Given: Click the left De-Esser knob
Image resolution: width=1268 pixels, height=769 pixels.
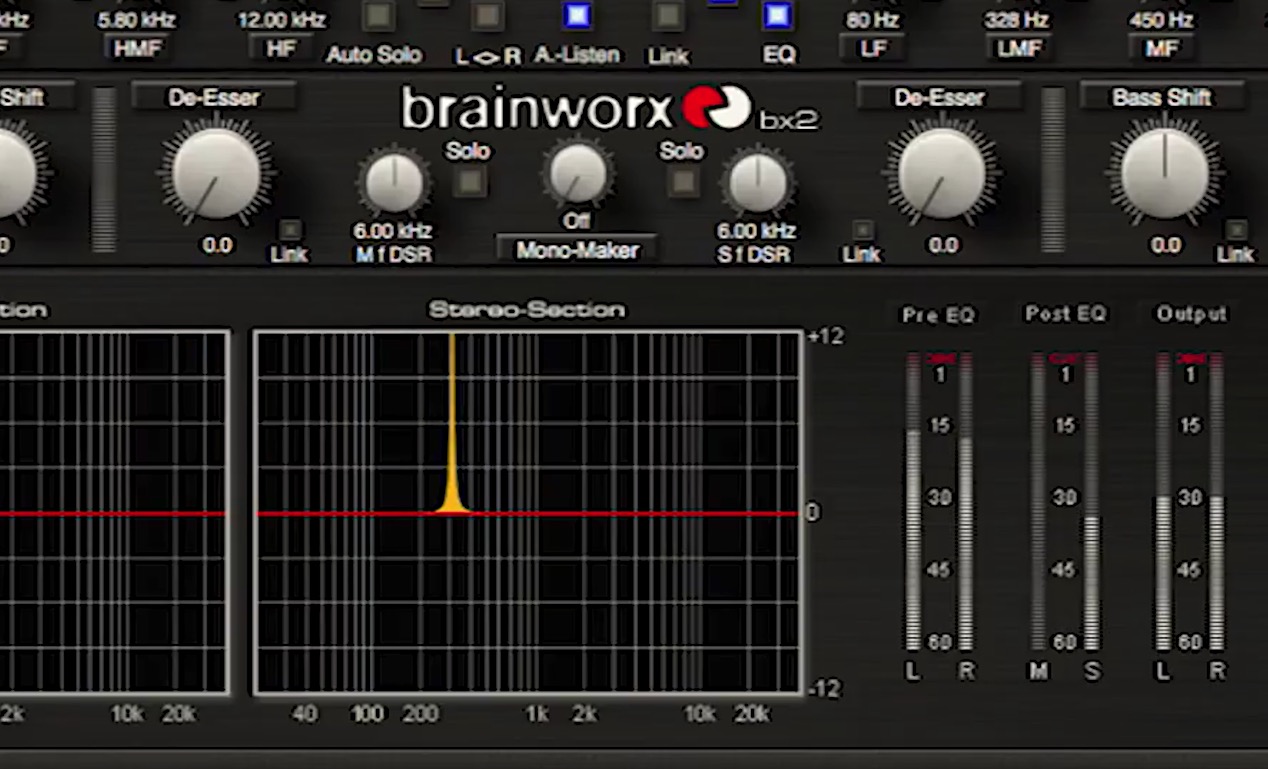Looking at the screenshot, I should tap(216, 174).
